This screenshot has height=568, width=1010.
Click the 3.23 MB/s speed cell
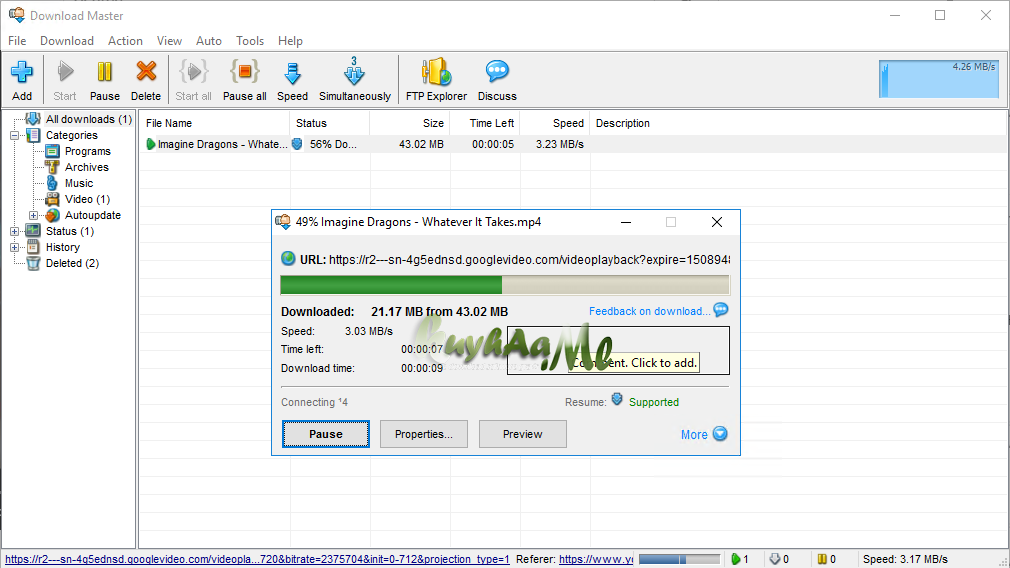point(560,144)
